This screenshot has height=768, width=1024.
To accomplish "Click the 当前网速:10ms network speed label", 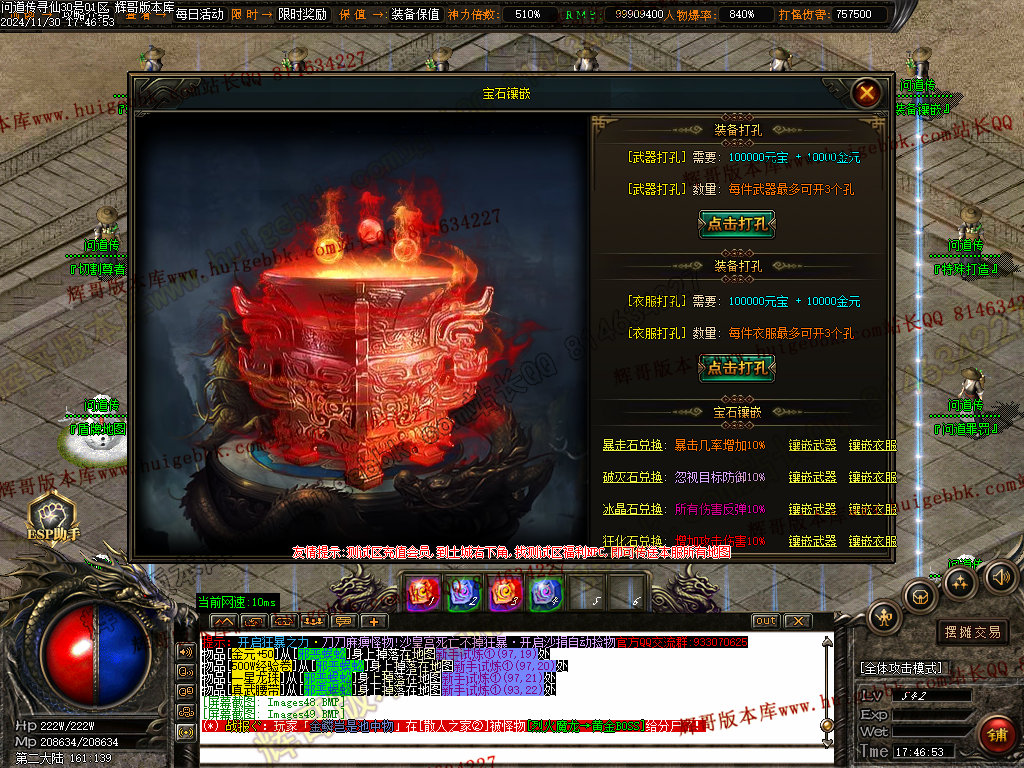I will [237, 602].
